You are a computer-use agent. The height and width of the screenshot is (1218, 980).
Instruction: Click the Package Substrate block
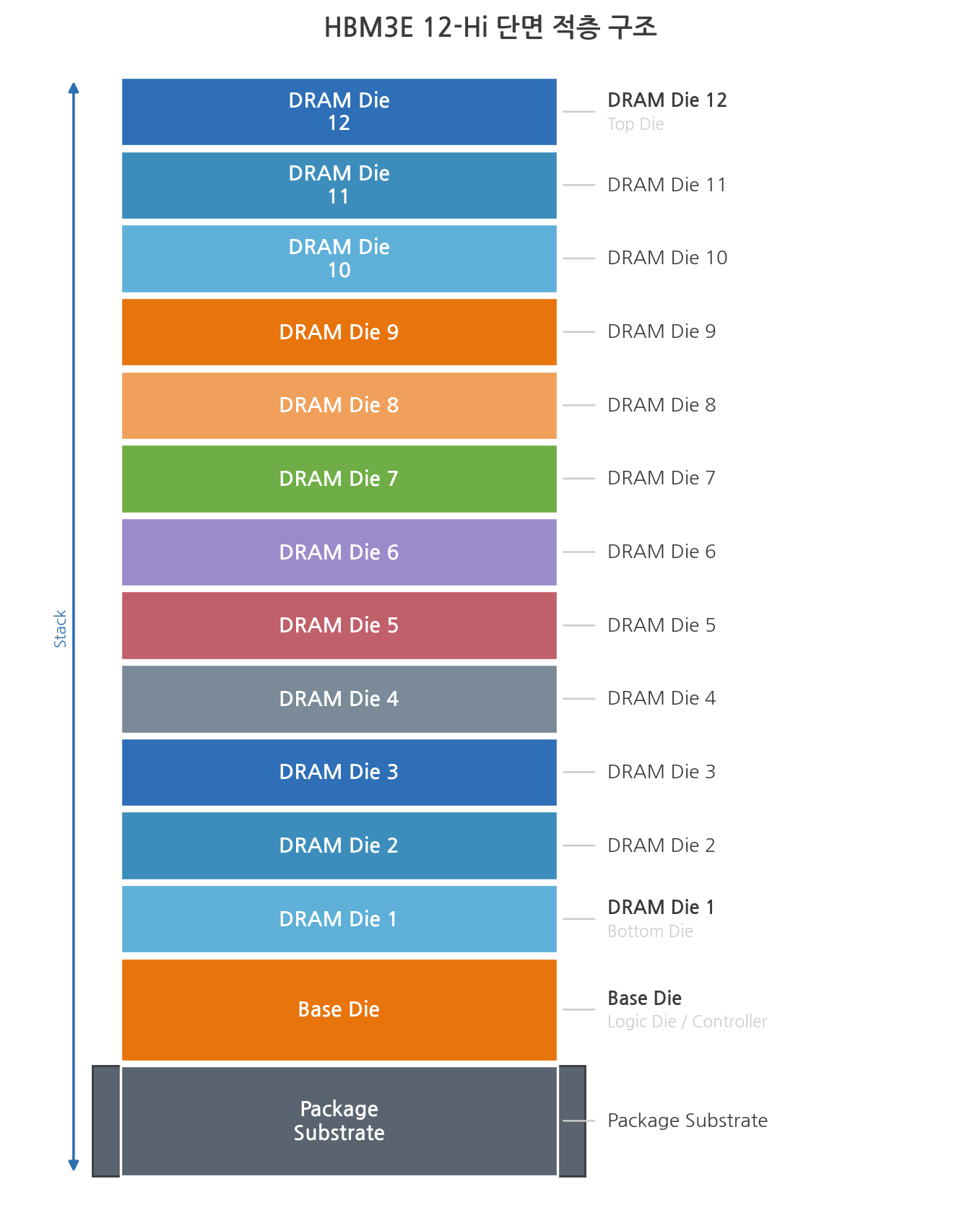pos(339,1121)
